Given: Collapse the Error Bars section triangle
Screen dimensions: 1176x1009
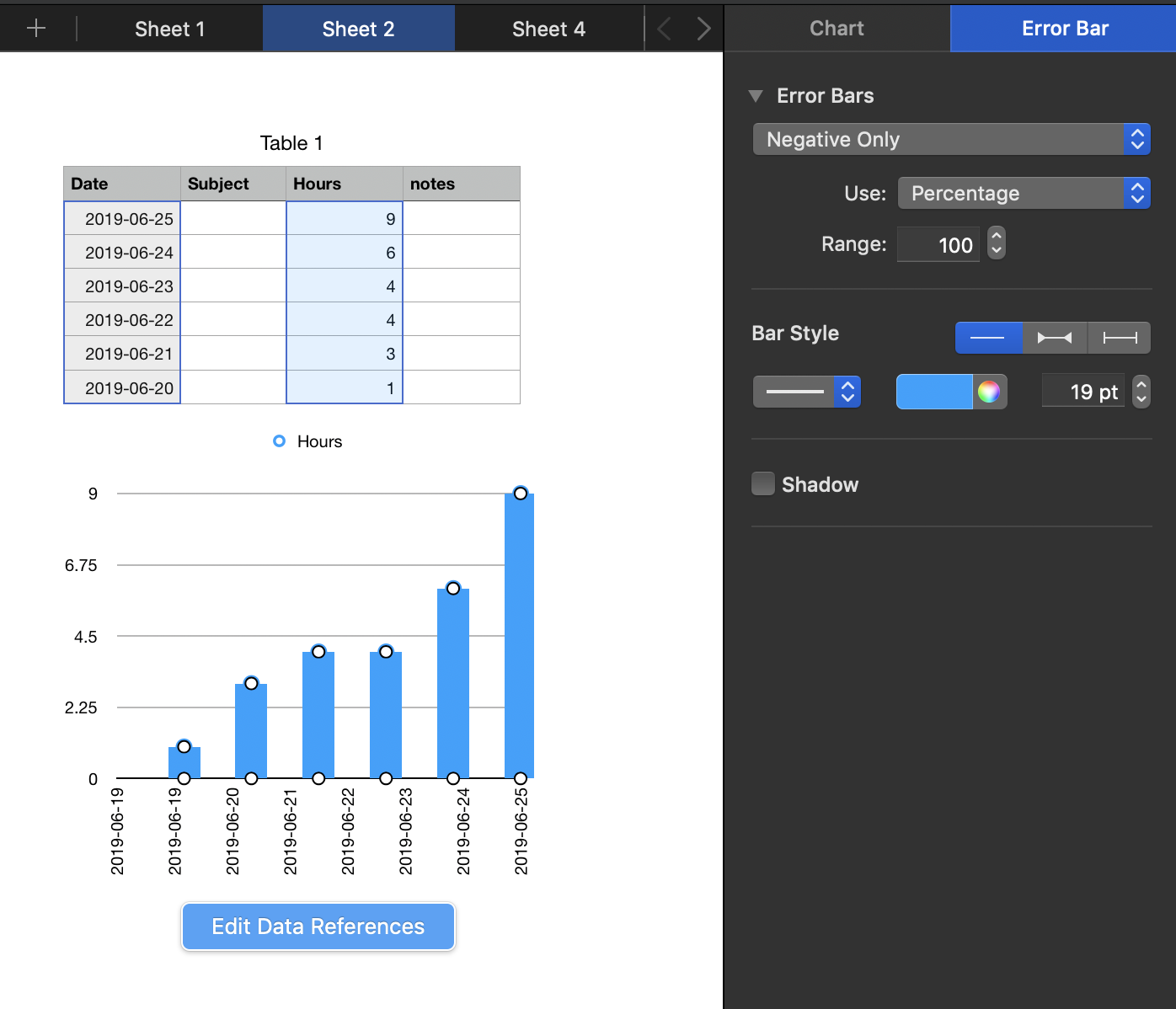Looking at the screenshot, I should pyautogui.click(x=756, y=96).
